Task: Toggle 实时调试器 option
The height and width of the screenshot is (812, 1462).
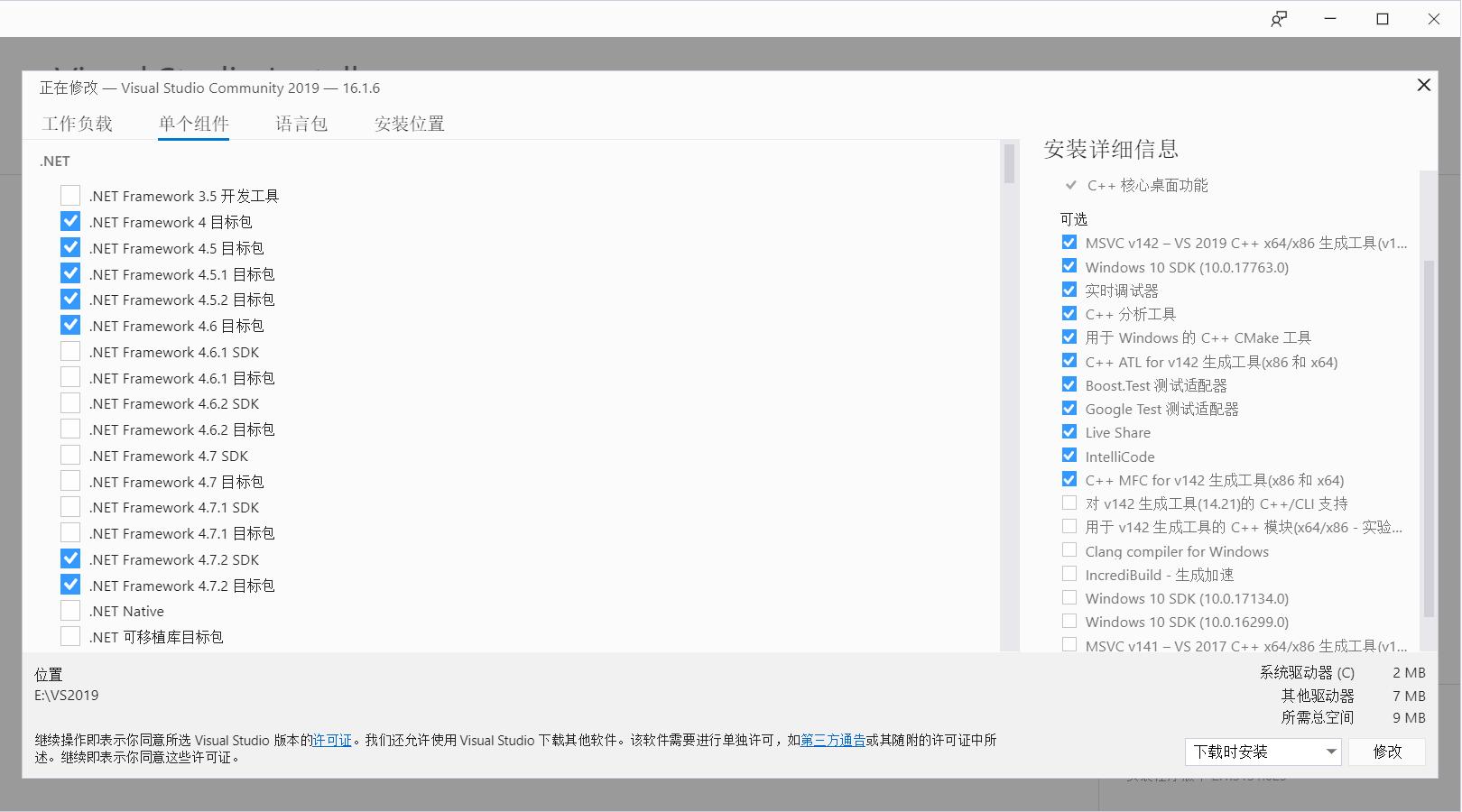Action: [x=1069, y=290]
